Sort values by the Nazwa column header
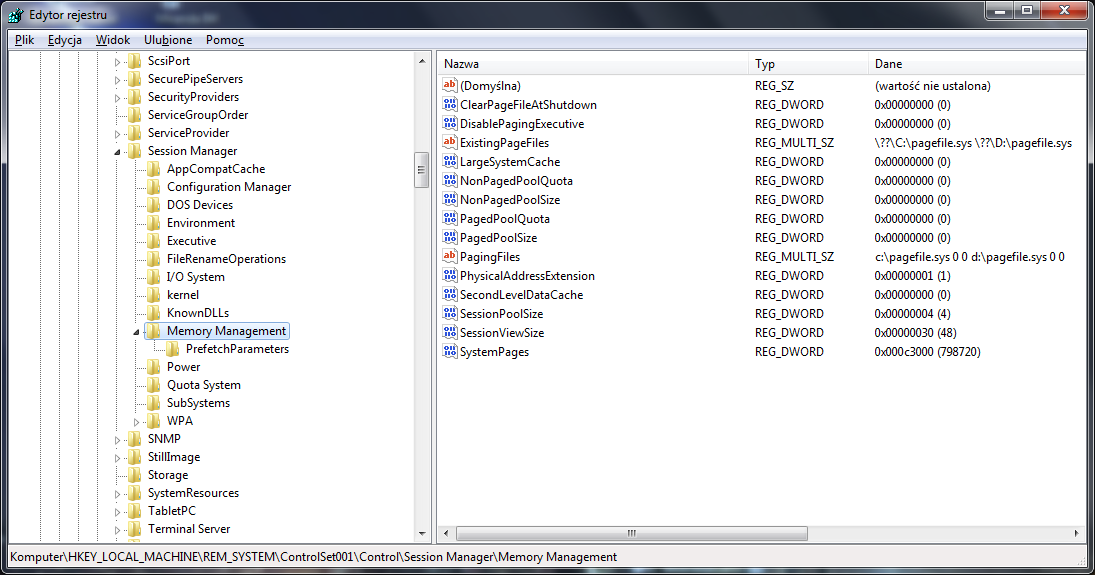This screenshot has height=575, width=1095. pyautogui.click(x=594, y=64)
